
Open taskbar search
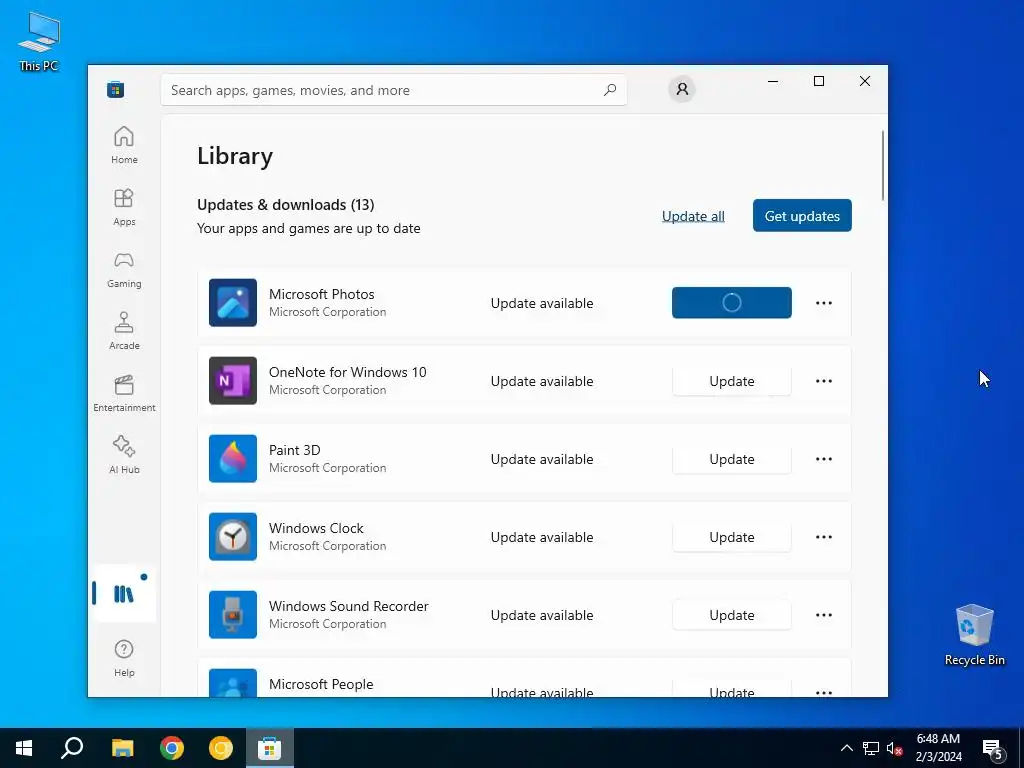point(72,748)
